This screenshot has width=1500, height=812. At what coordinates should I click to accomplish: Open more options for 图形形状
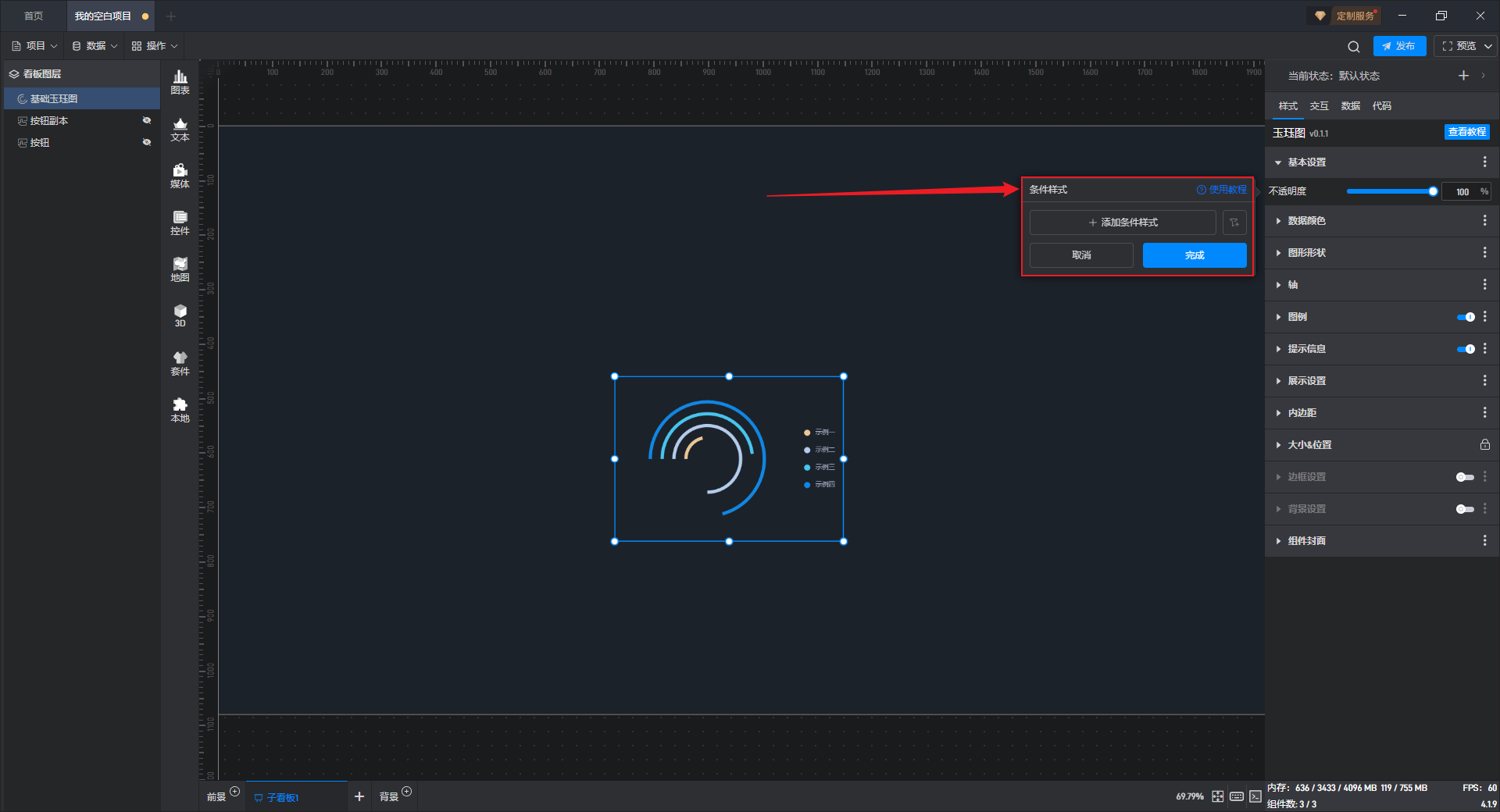[x=1484, y=253]
